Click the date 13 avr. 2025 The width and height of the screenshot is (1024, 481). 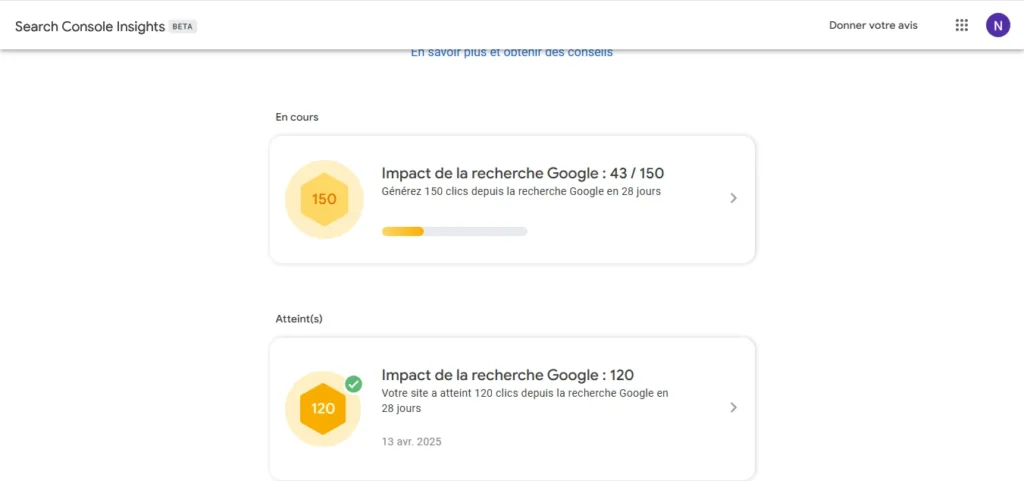click(x=411, y=442)
